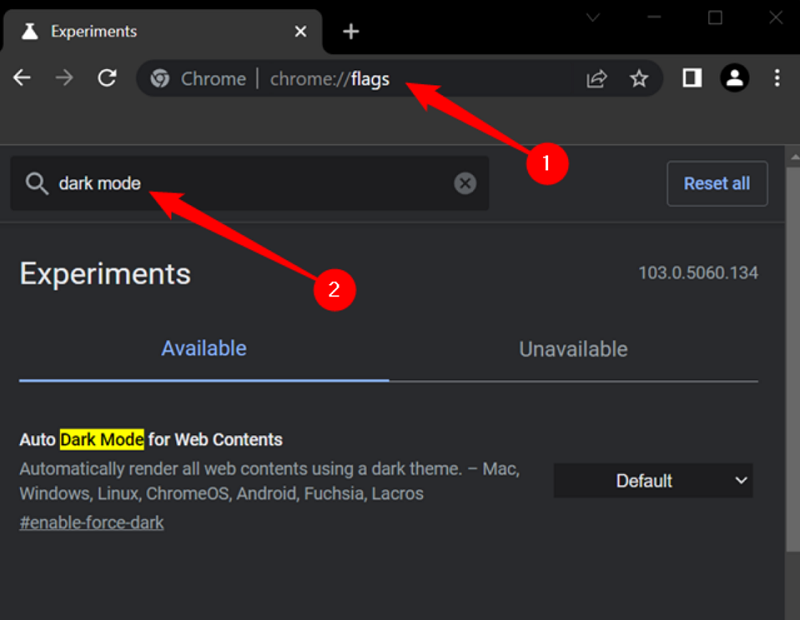Click the Automatically render all web contents description
This screenshot has width=800, height=620.
269,481
